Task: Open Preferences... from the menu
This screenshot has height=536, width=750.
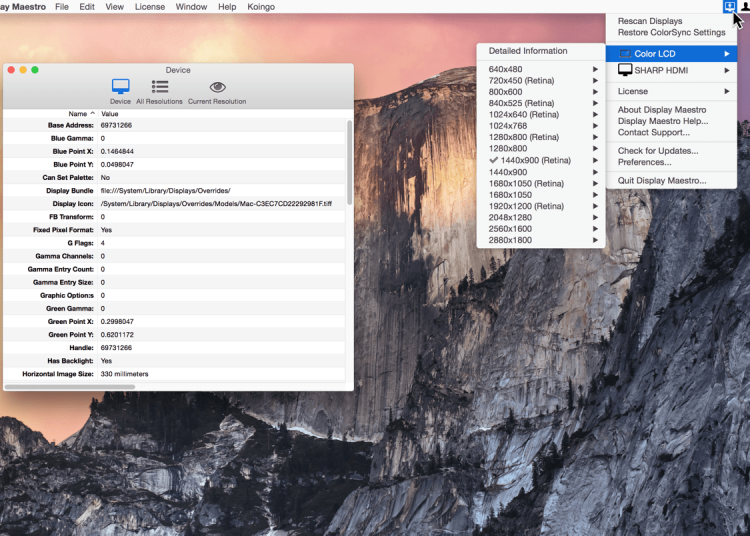Action: pos(644,162)
